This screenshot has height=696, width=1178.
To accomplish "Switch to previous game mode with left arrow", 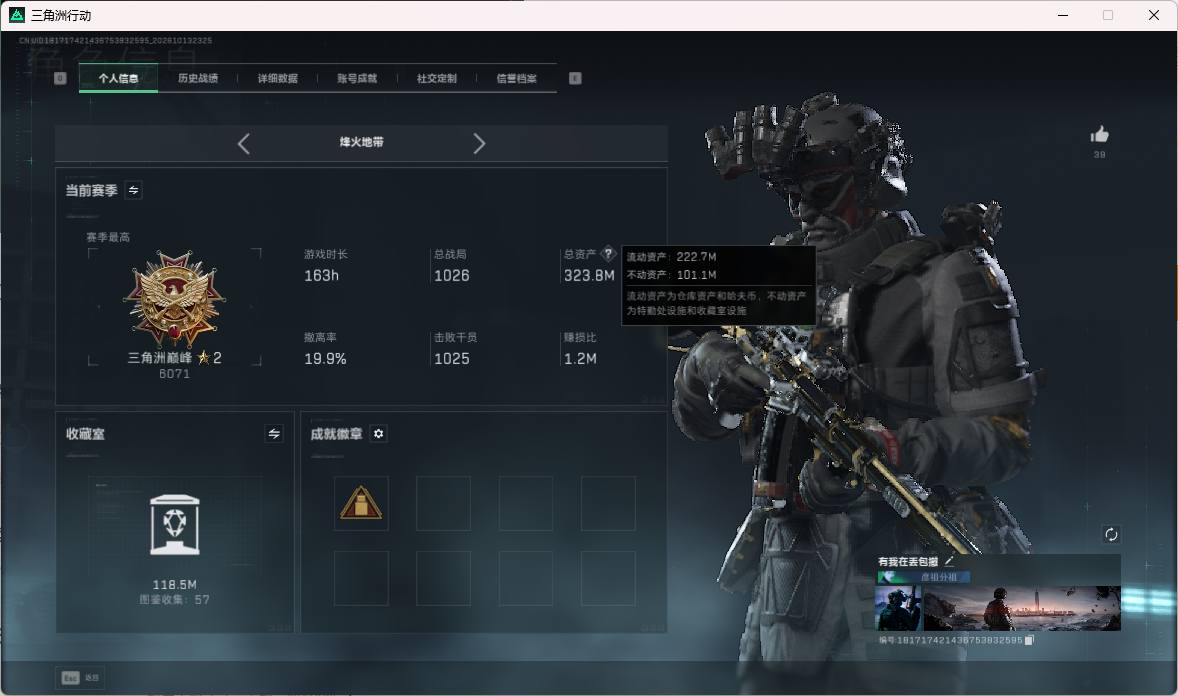I will (243, 144).
